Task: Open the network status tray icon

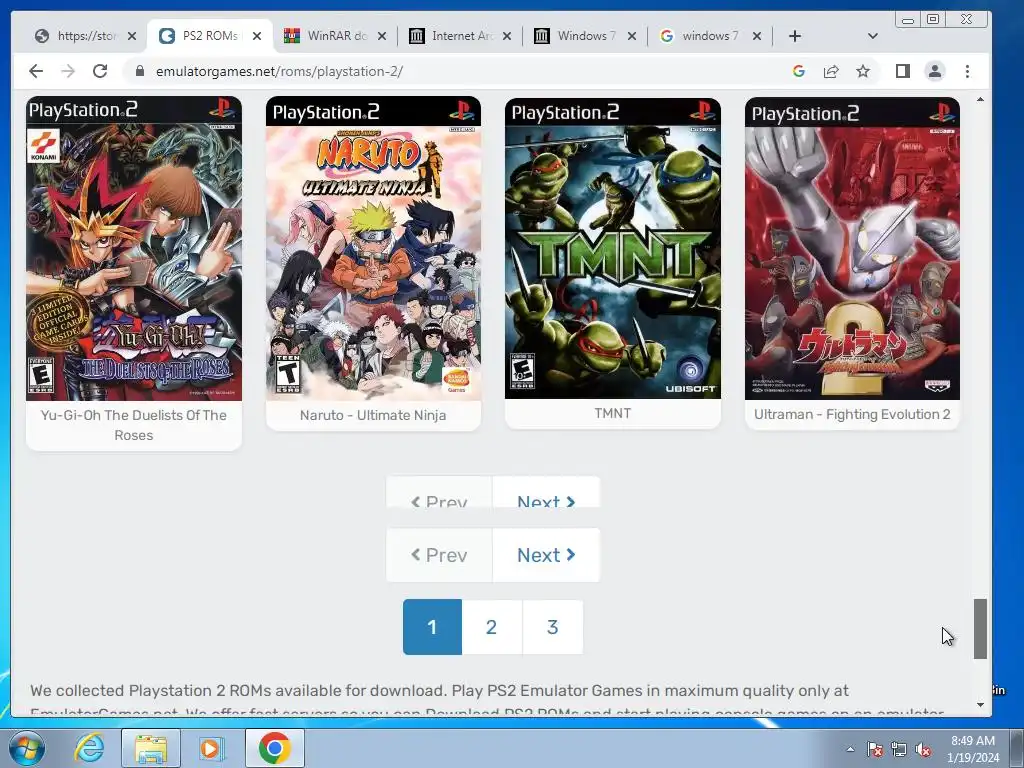Action: pyautogui.click(x=899, y=749)
